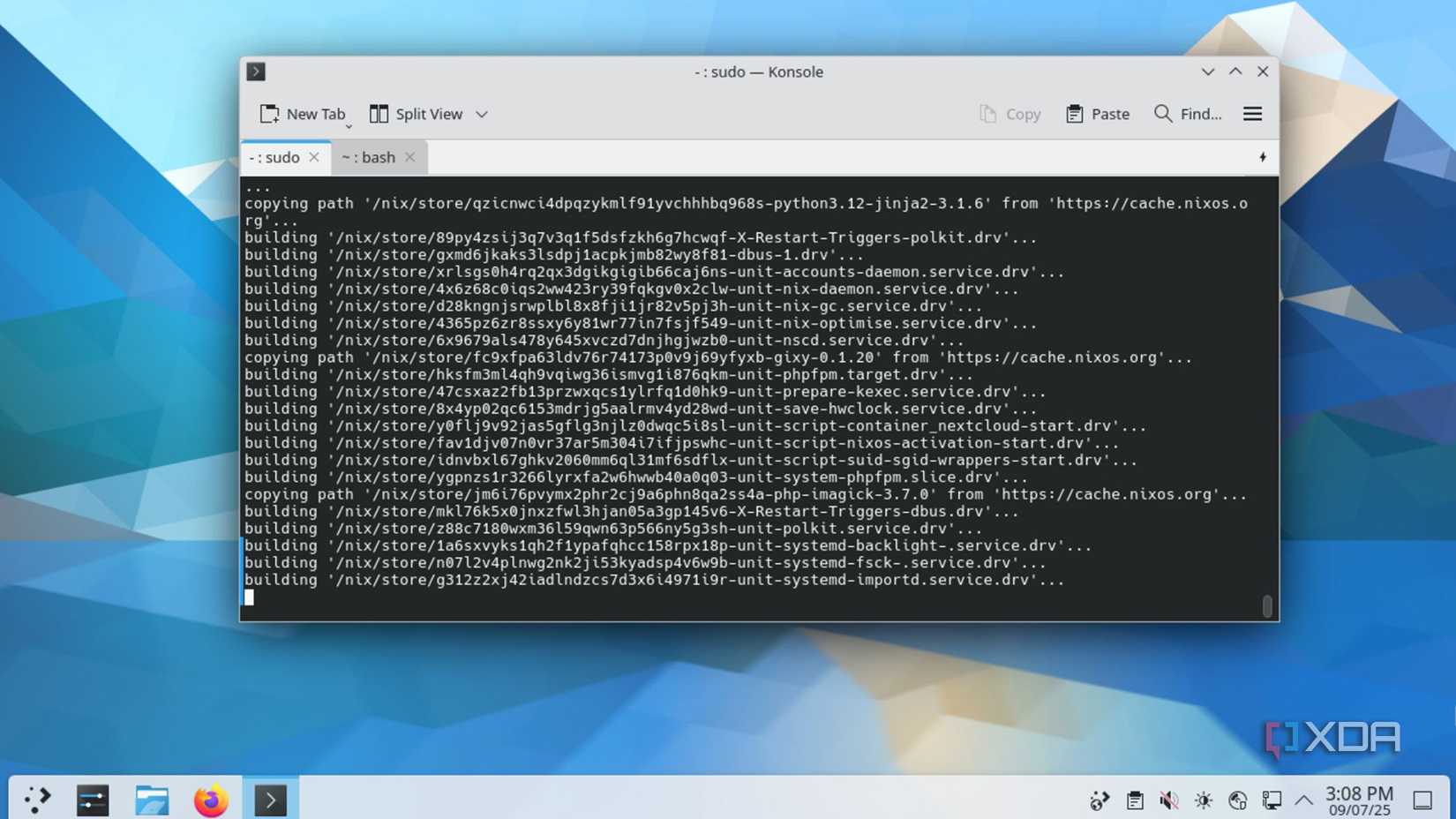Open Find in the Konsole toolbar
The image size is (1456, 819).
(x=1187, y=113)
